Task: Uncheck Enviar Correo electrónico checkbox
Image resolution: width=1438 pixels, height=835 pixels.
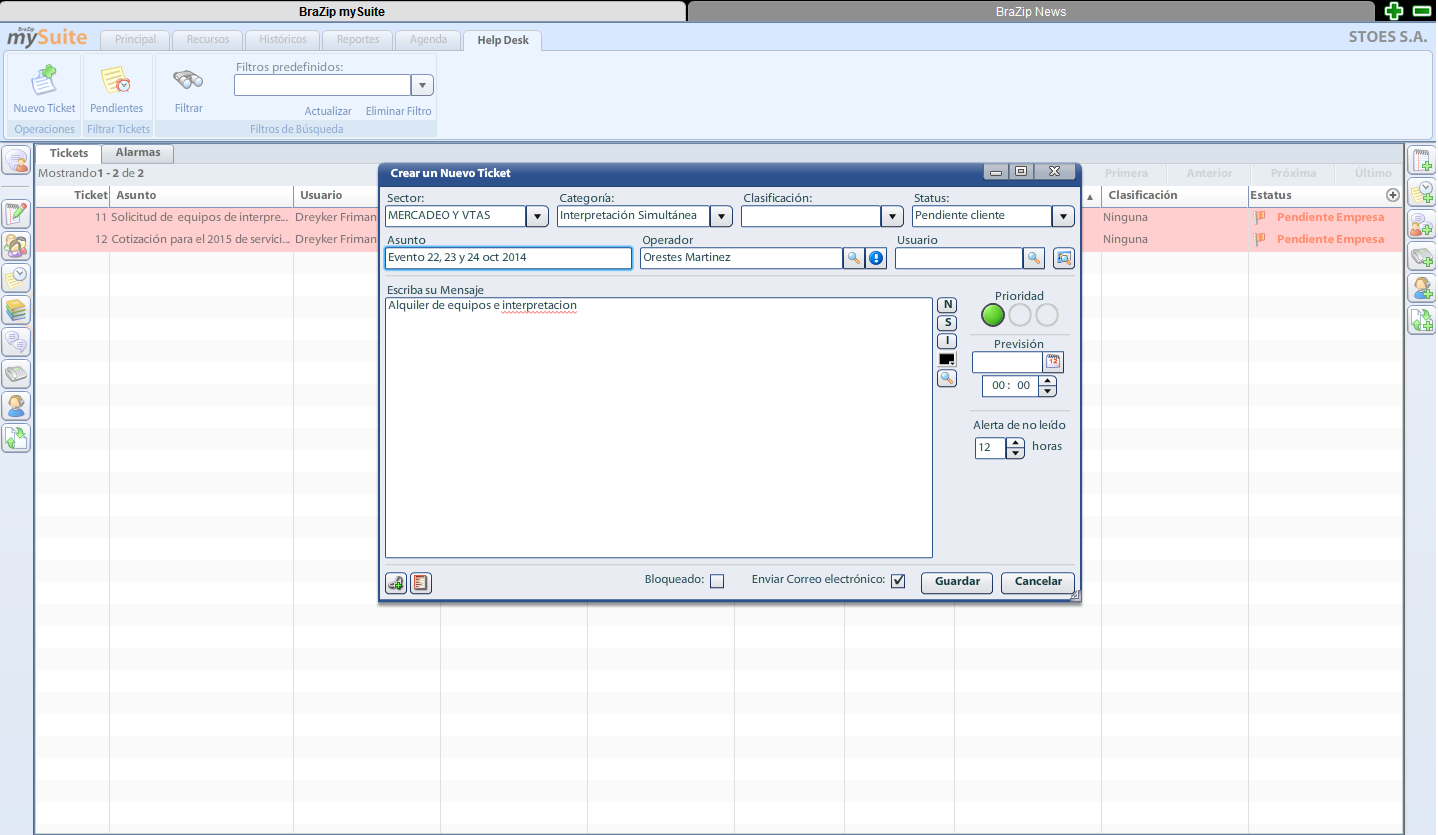Action: coord(898,581)
